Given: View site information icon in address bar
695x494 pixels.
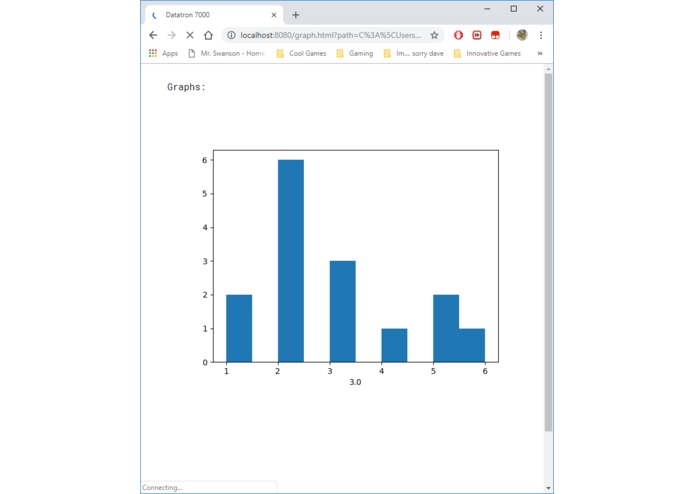Looking at the screenshot, I should click(231, 35).
